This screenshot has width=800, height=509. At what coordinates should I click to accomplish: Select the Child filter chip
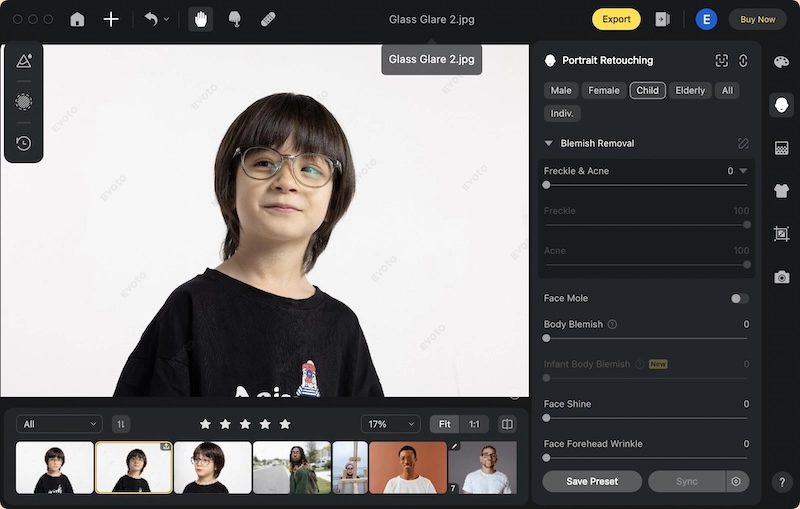[x=647, y=90]
